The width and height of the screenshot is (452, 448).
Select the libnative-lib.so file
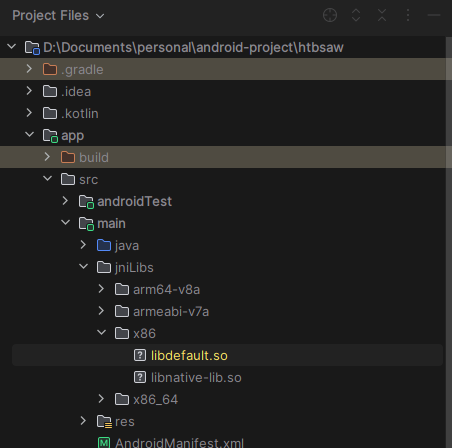tap(196, 378)
